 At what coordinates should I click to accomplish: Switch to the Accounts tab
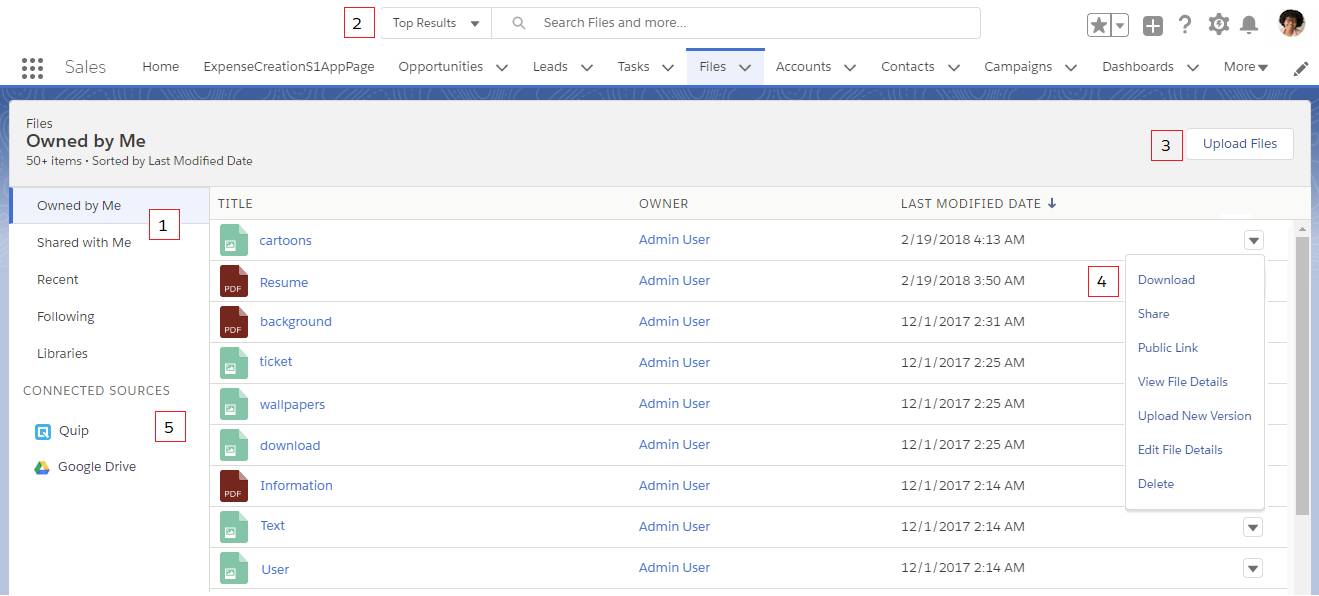[804, 67]
